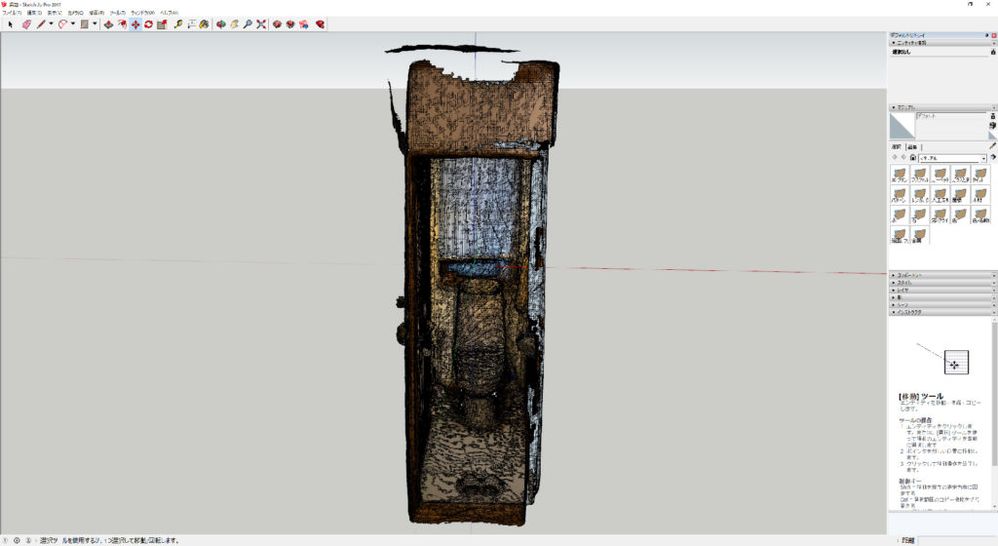Image resolution: width=998 pixels, height=546 pixels.
Task: Click the Instructor panel vertical scrollbar
Action: pos(994,414)
